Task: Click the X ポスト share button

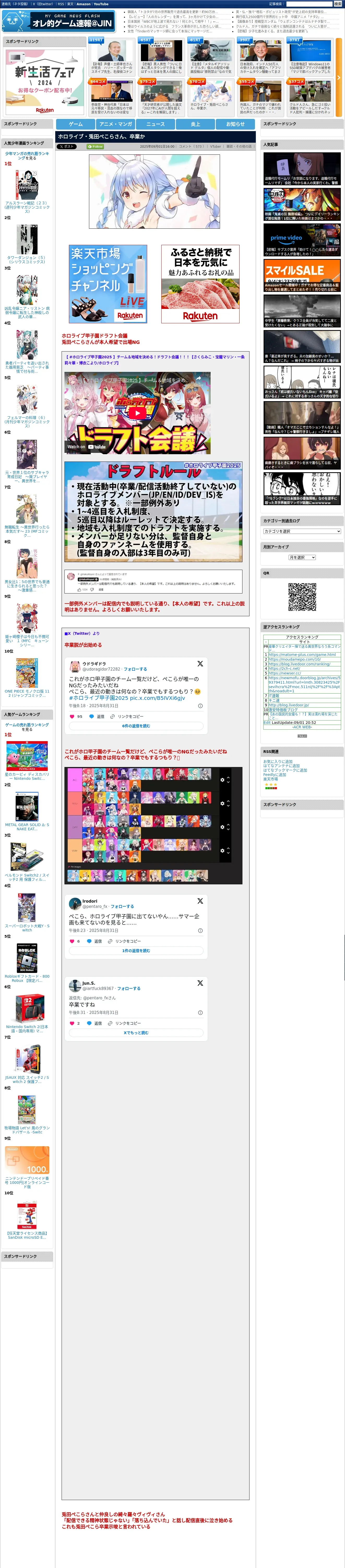Action: (x=67, y=147)
